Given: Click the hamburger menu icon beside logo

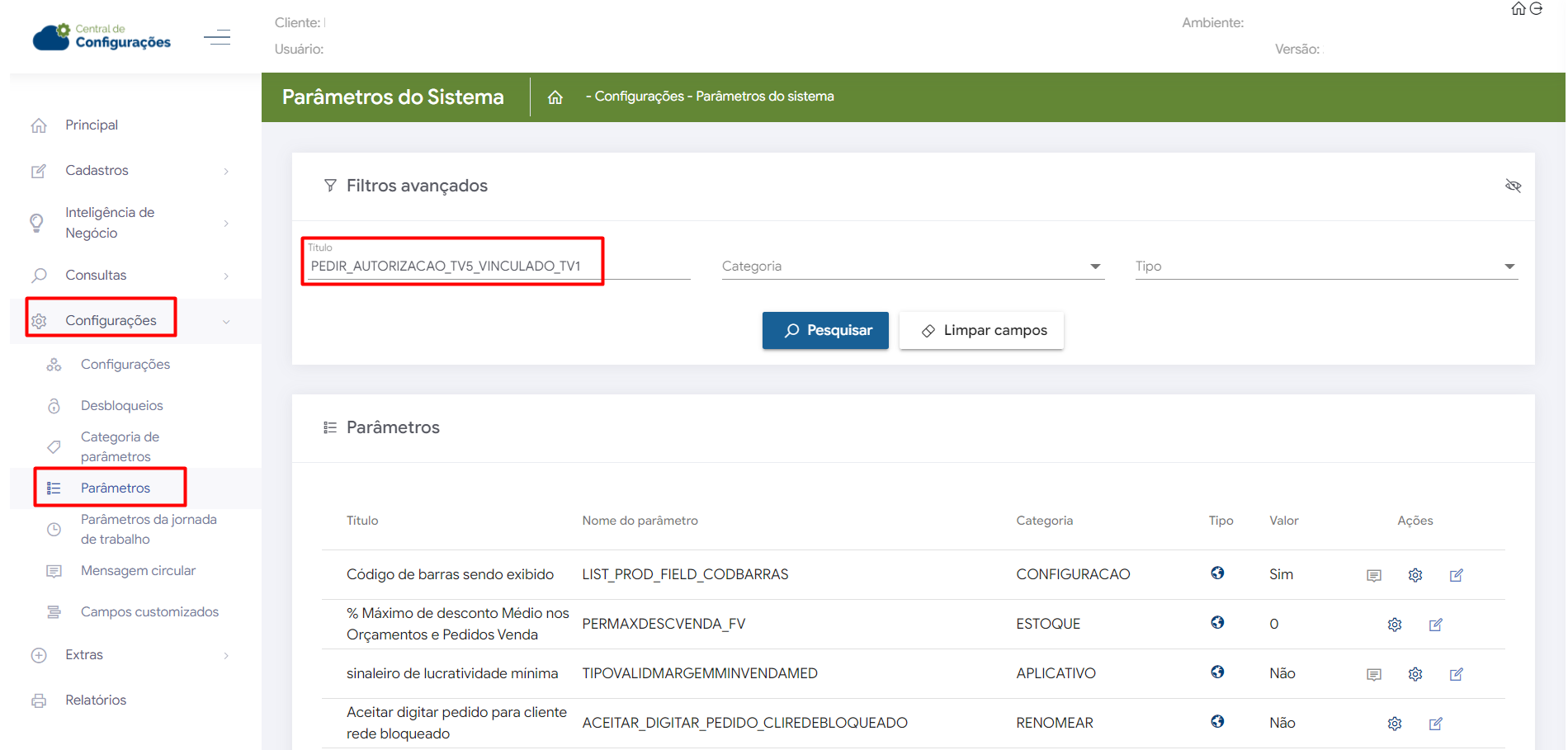Looking at the screenshot, I should 217,37.
